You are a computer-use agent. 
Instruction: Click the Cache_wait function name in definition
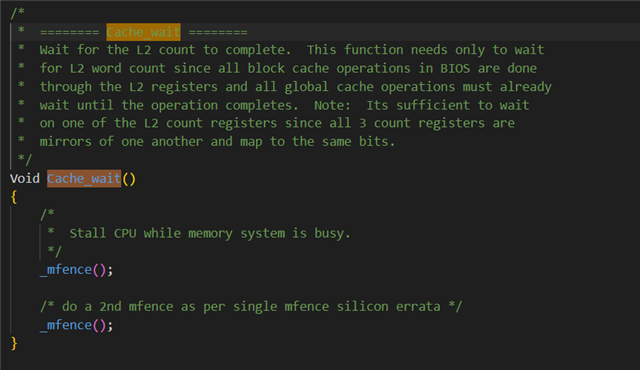tap(84, 179)
